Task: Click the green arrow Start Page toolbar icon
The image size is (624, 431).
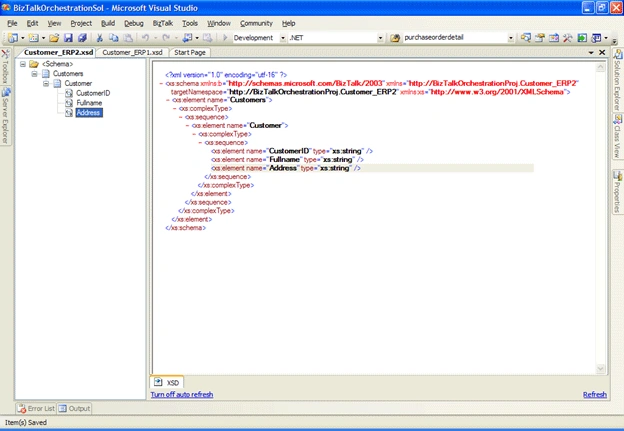Action: pos(582,38)
